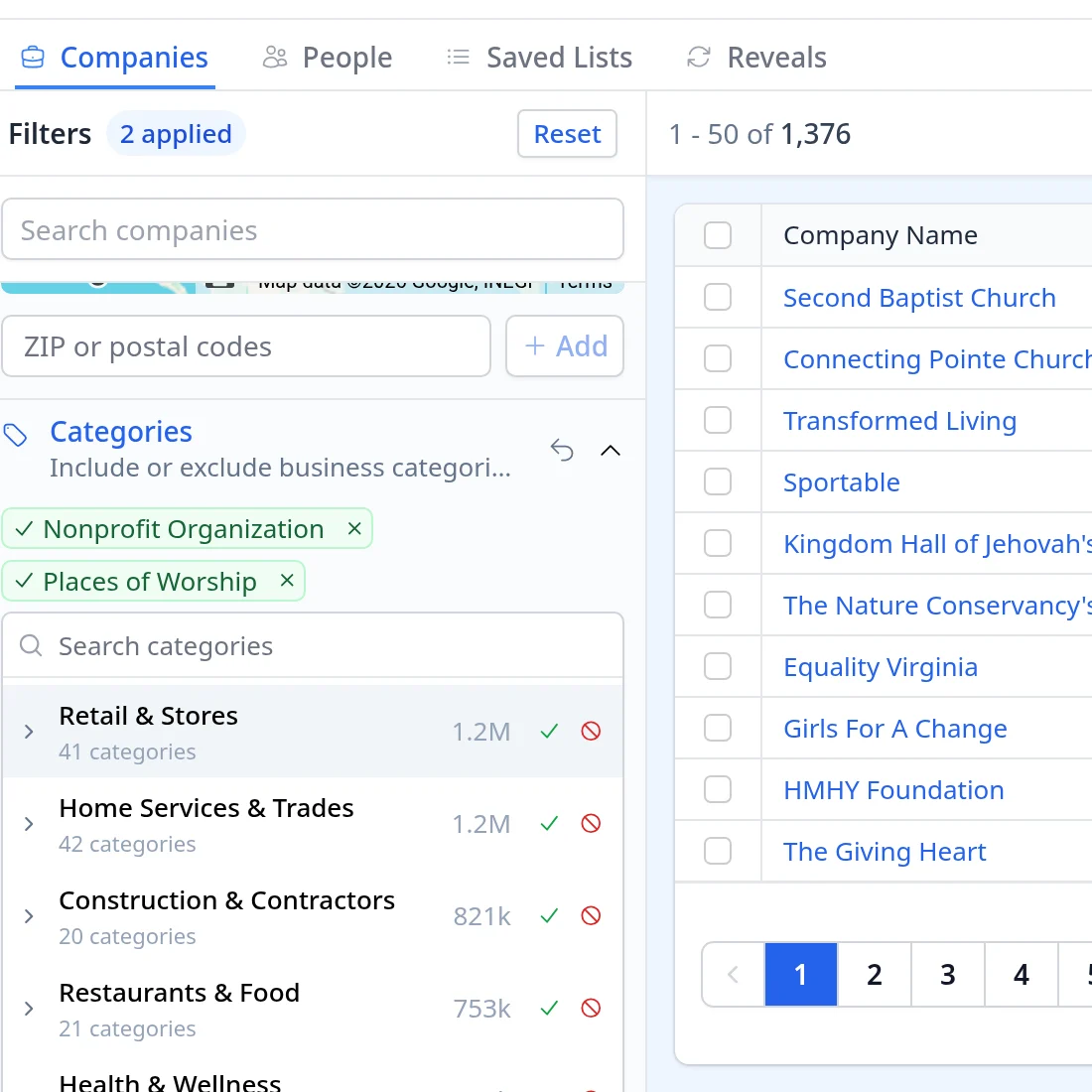The height and width of the screenshot is (1092, 1092).
Task: Add the ZIP or postal code
Action: [x=565, y=346]
